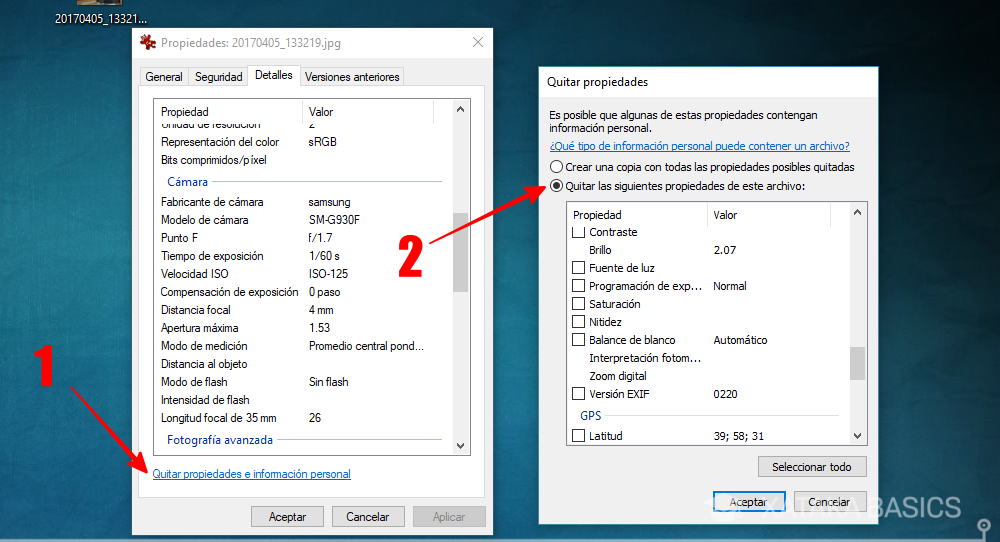
Task: Select the Detalles tab
Action: coord(274,75)
